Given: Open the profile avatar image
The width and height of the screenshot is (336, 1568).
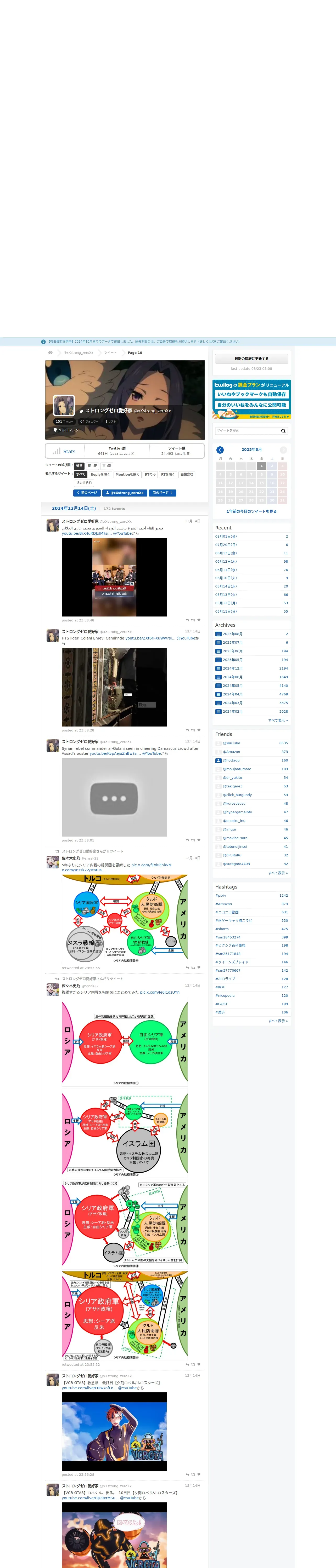Looking at the screenshot, I should (64, 405).
